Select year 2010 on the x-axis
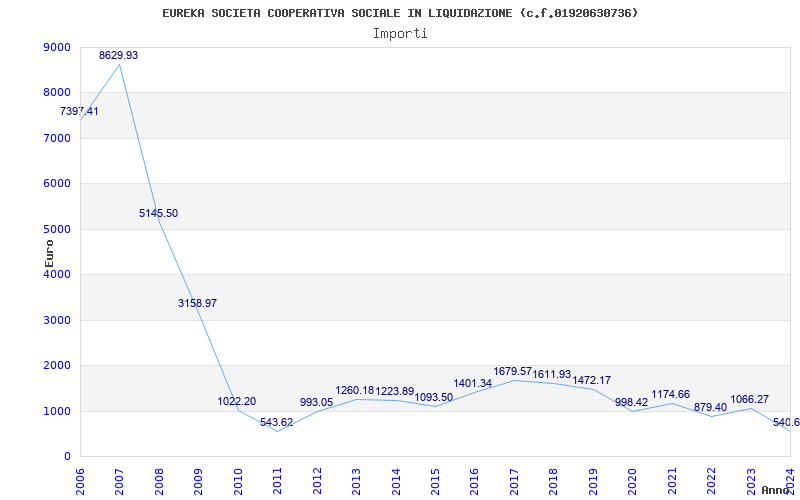 pos(238,481)
